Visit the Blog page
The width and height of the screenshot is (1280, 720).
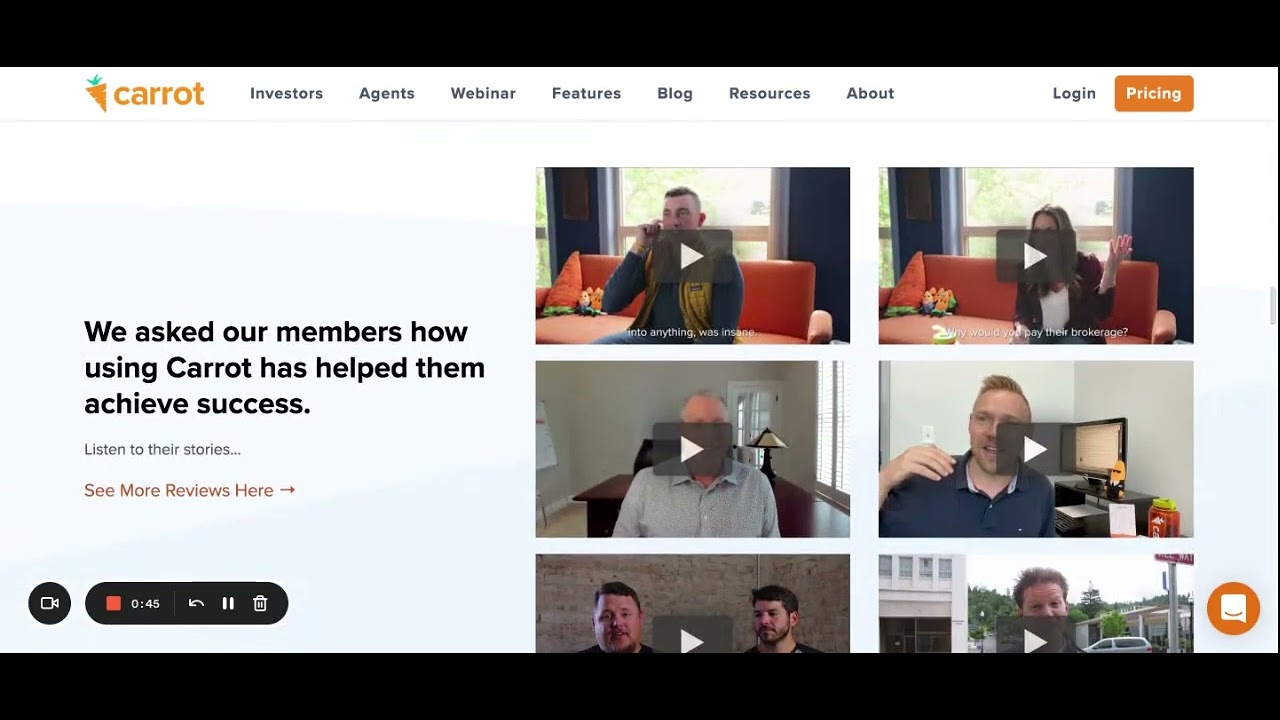(x=675, y=93)
